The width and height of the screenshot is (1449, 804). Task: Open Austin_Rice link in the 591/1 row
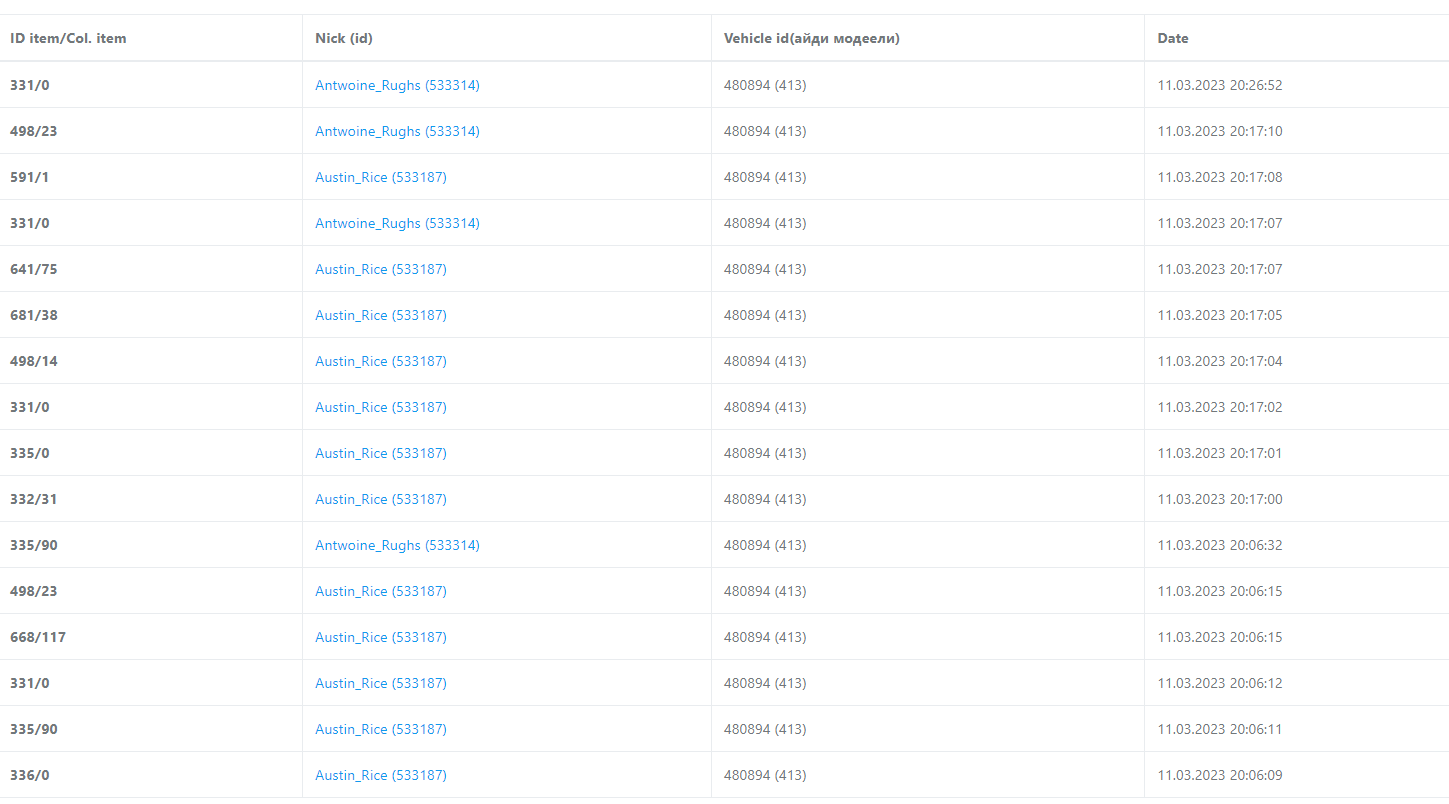pos(380,178)
